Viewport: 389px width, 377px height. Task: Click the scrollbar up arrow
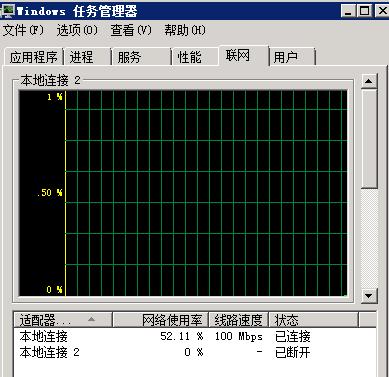click(x=369, y=81)
